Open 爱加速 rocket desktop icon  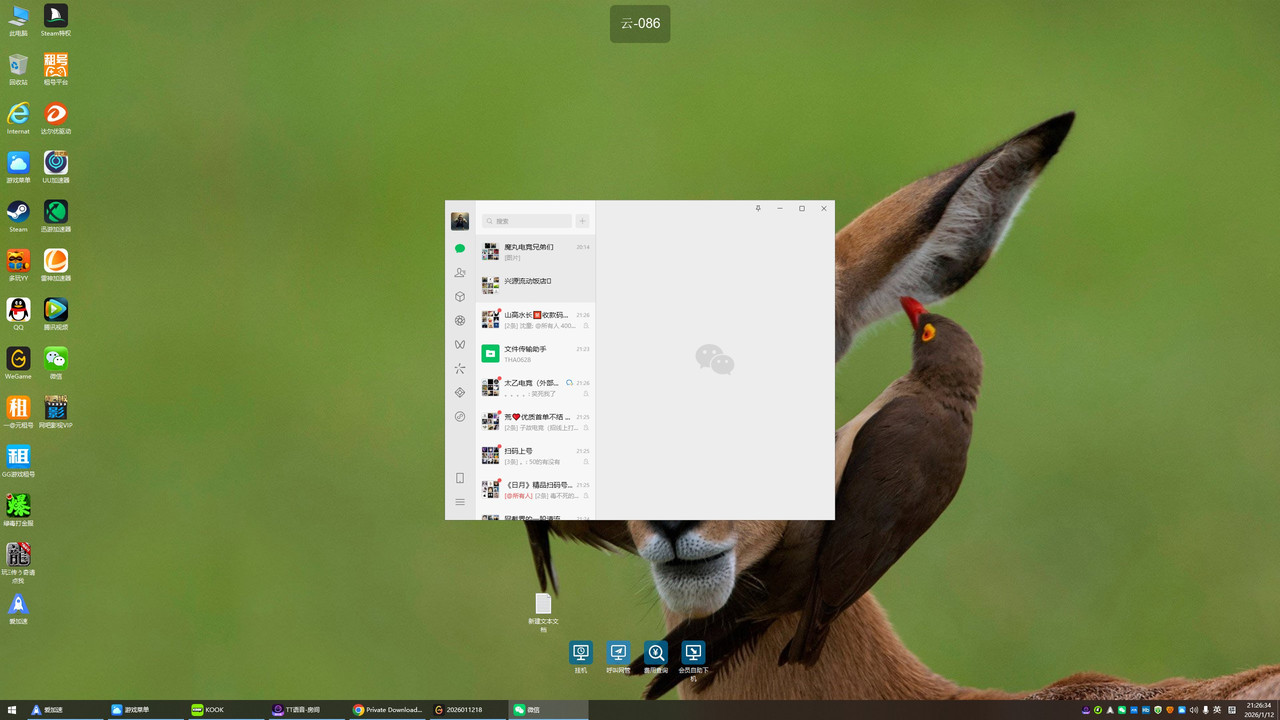pos(18,608)
